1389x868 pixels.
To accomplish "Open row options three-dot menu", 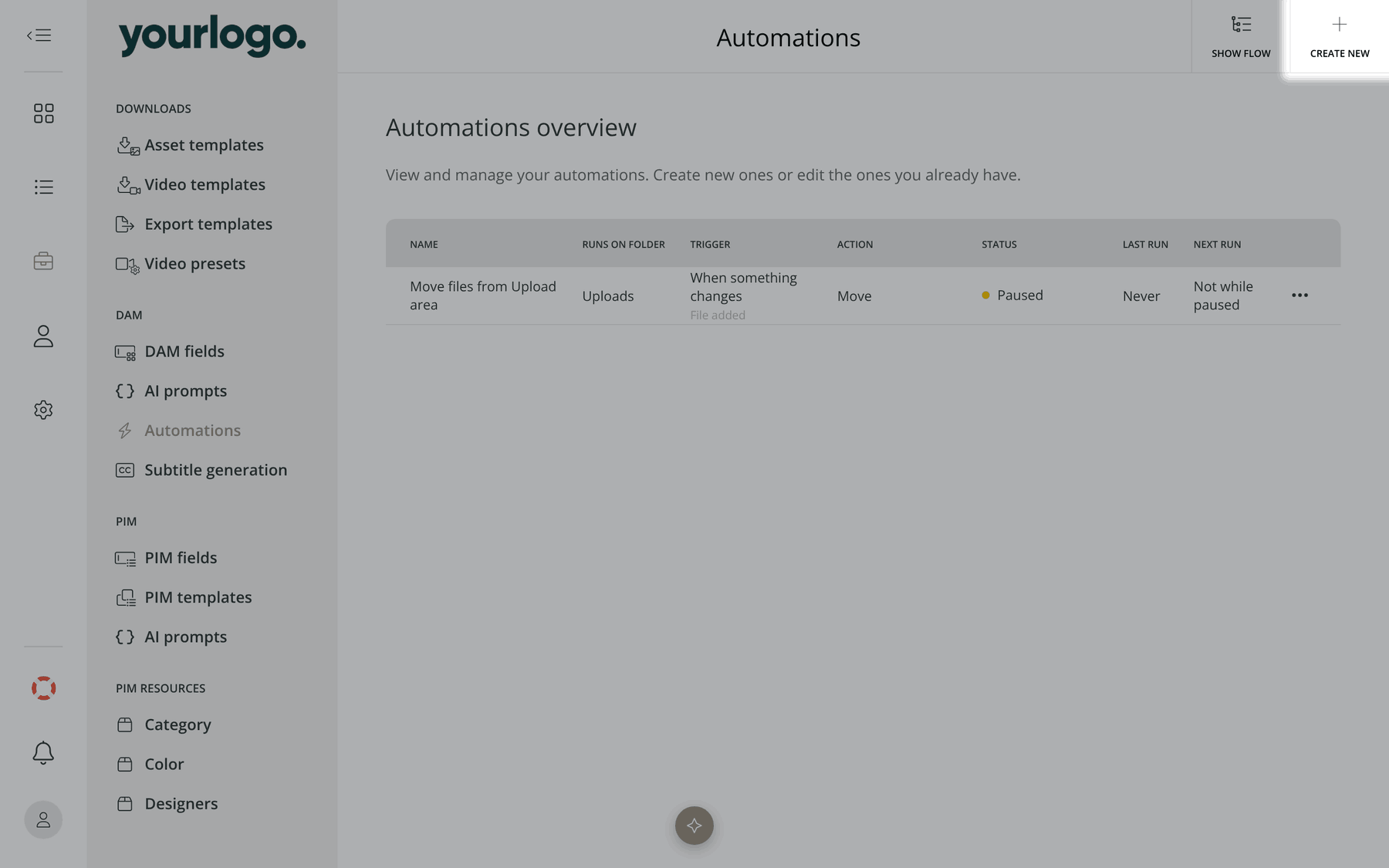I will coord(1299,296).
